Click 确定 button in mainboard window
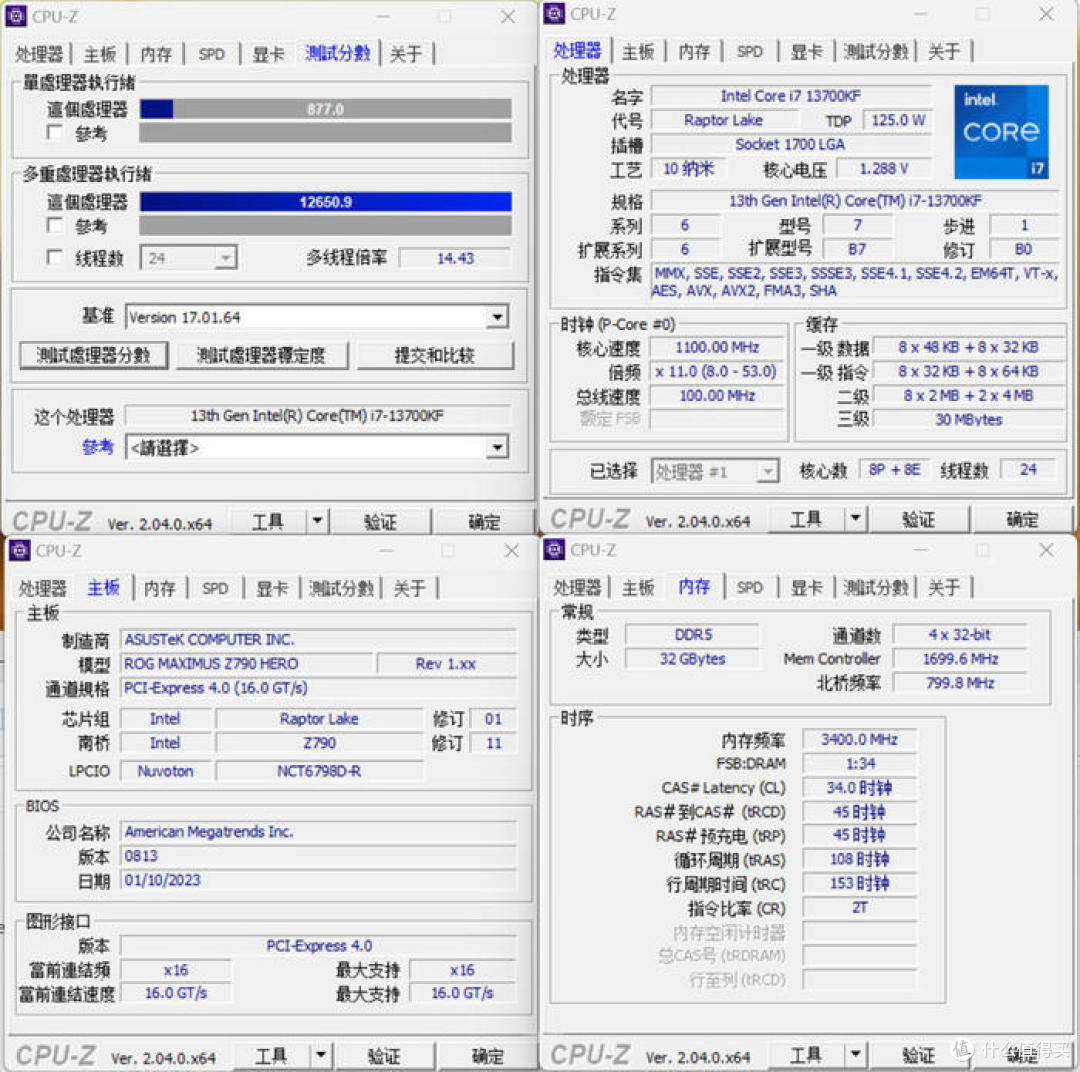The width and height of the screenshot is (1080, 1072). pos(488,1055)
